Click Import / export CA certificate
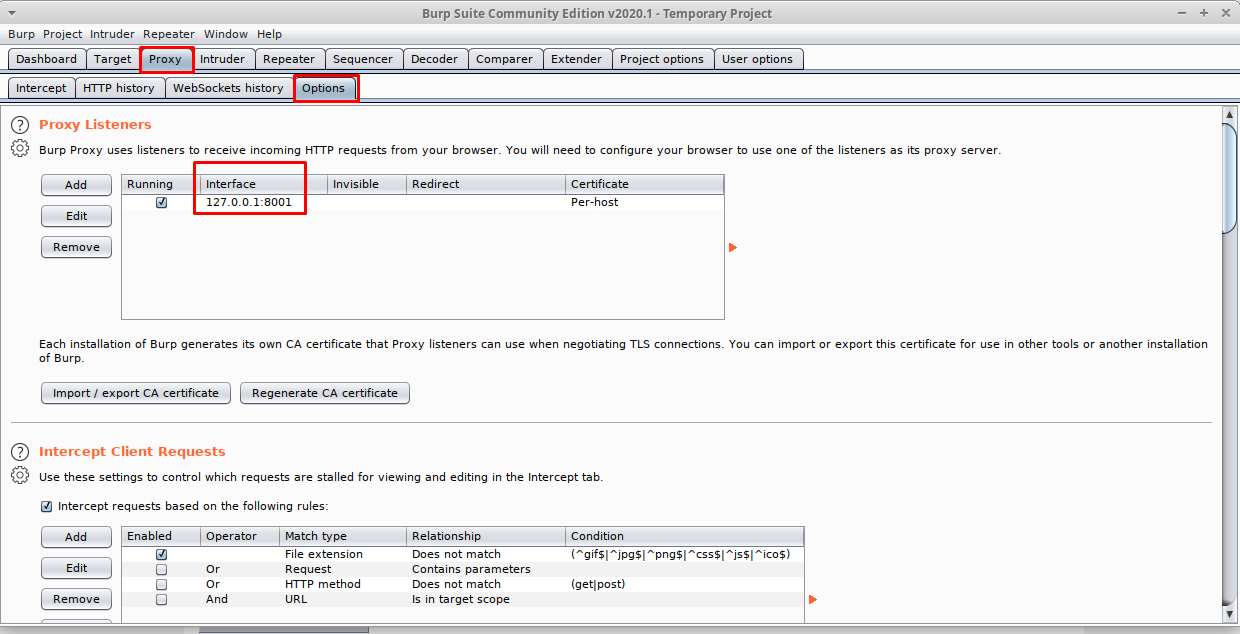The height and width of the screenshot is (634, 1240). [x=135, y=393]
